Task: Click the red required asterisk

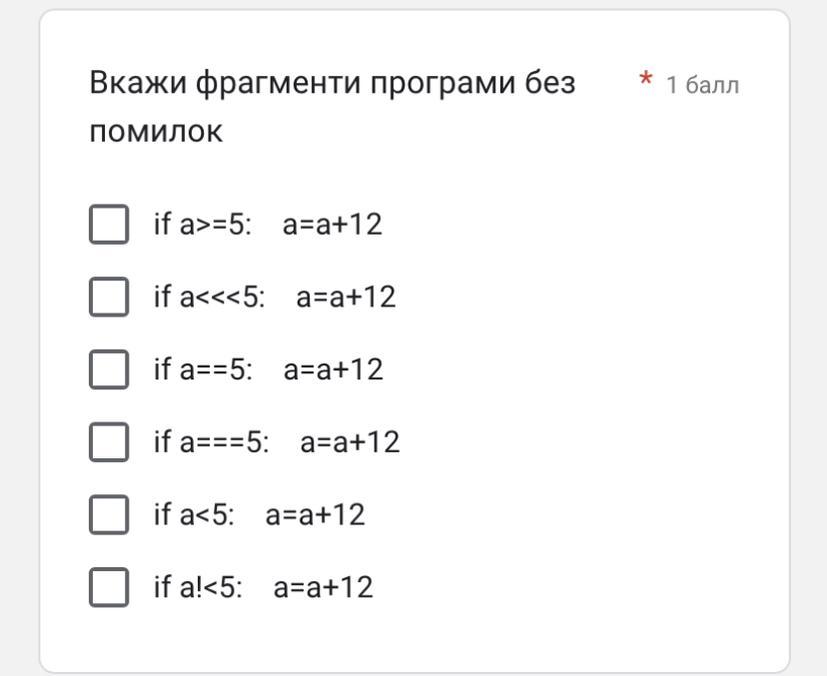Action: pos(646,80)
